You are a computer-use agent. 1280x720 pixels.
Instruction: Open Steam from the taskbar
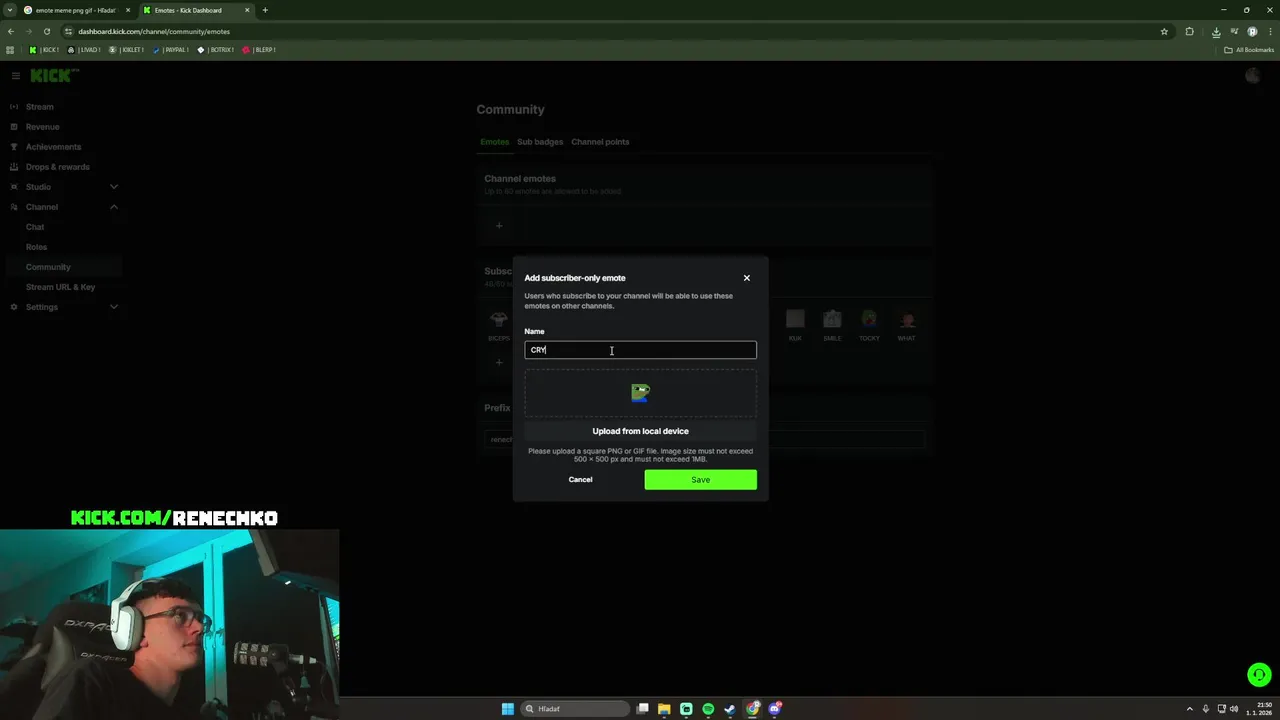point(730,709)
